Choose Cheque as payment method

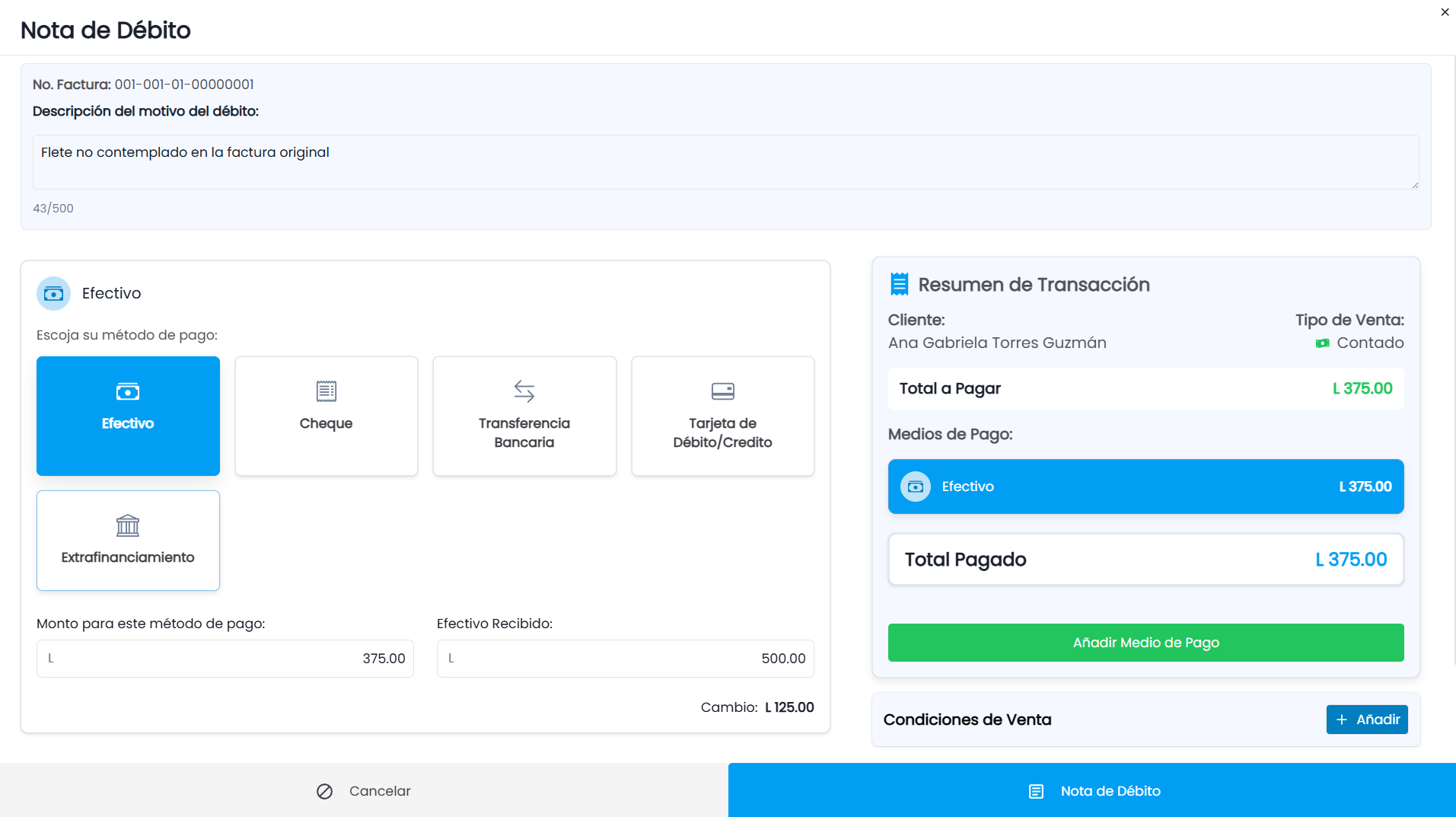(x=326, y=416)
